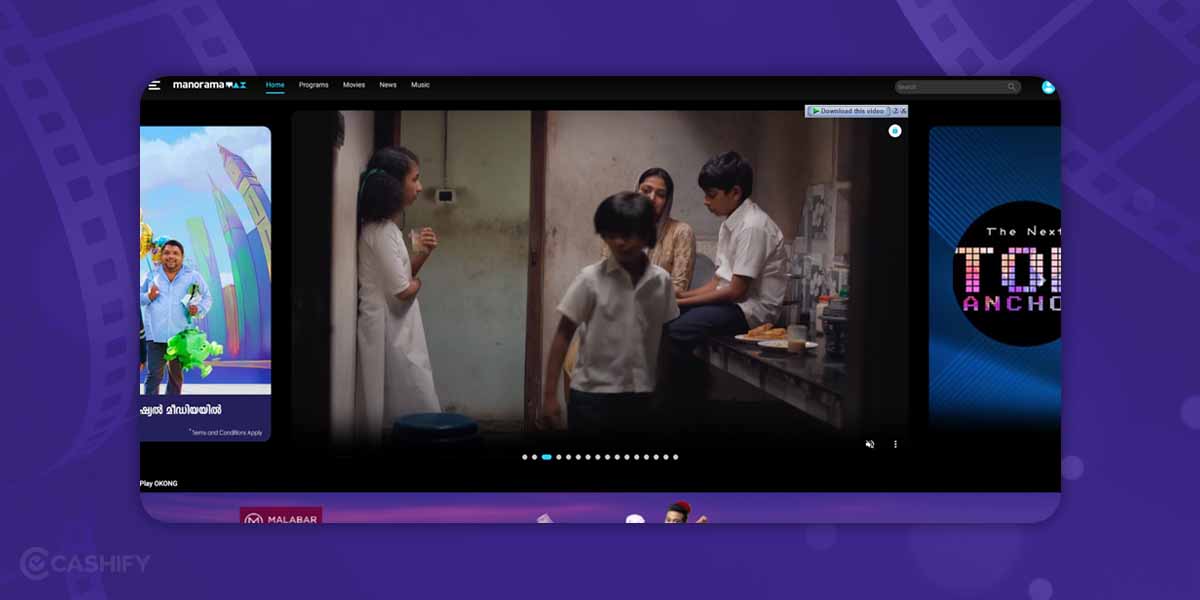The width and height of the screenshot is (1200, 600).
Task: Select the fourth carousel dot after the blue one
Action: point(588,457)
